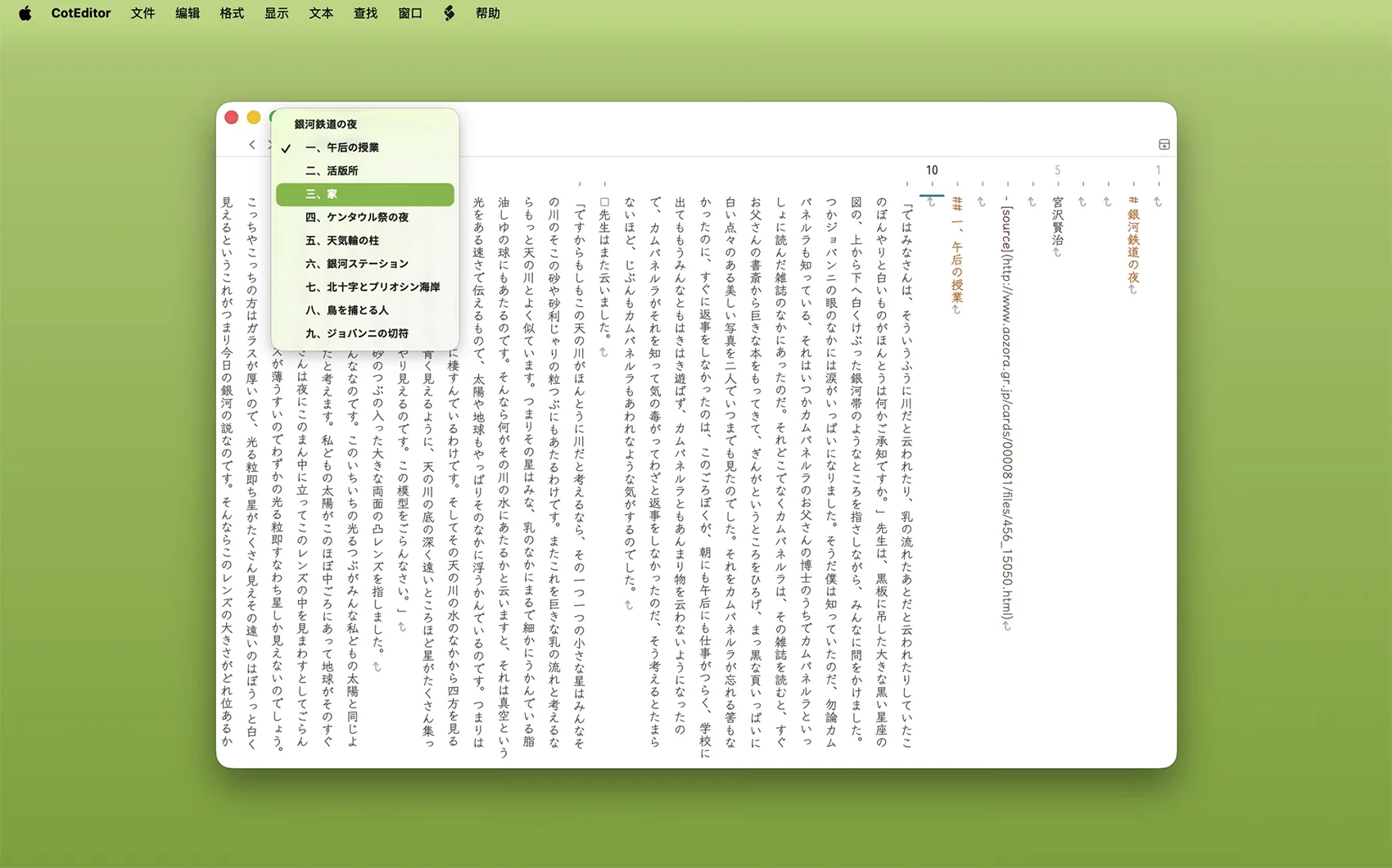Viewport: 1392px width, 868px height.
Task: Click 銀河鉄道の夜 title in outline menu
Action: [326, 124]
